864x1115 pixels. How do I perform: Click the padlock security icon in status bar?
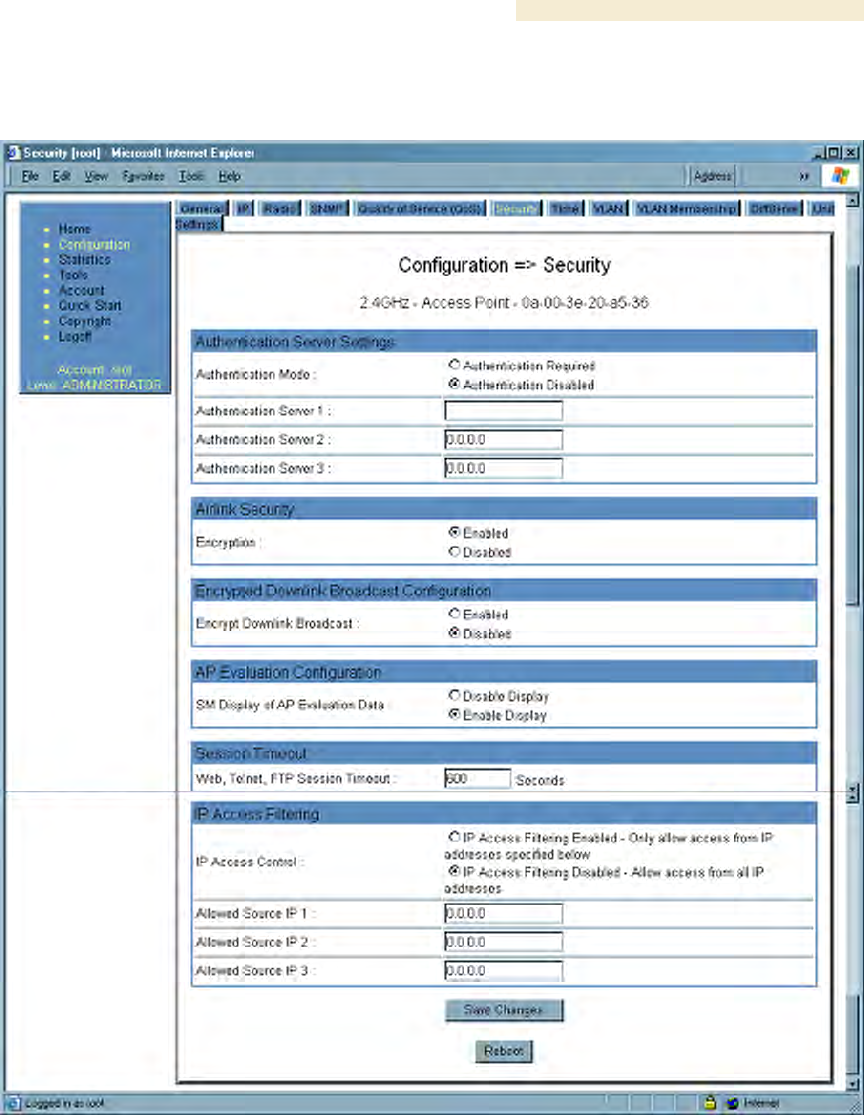pyautogui.click(x=709, y=1102)
